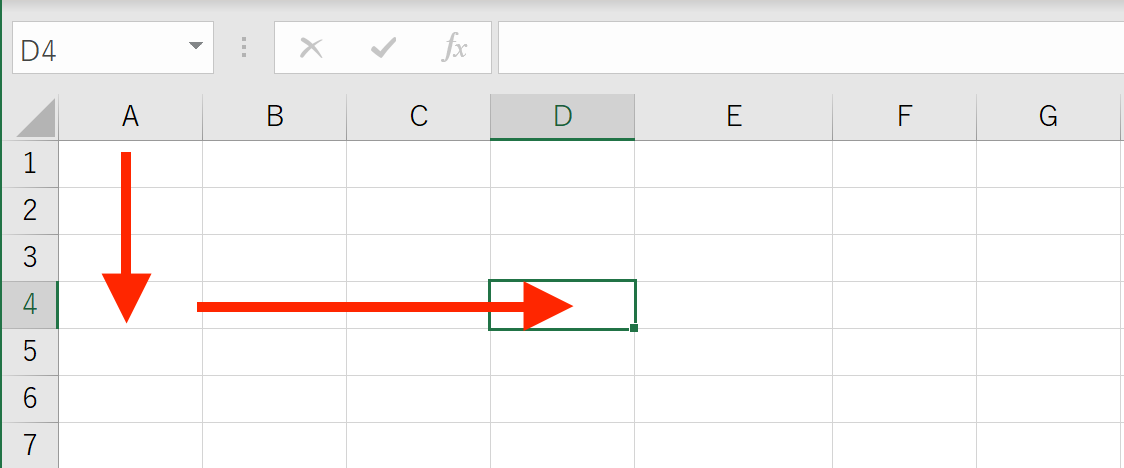Image resolution: width=1124 pixels, height=468 pixels.
Task: Click the formula bar options dots handle
Action: (x=244, y=48)
